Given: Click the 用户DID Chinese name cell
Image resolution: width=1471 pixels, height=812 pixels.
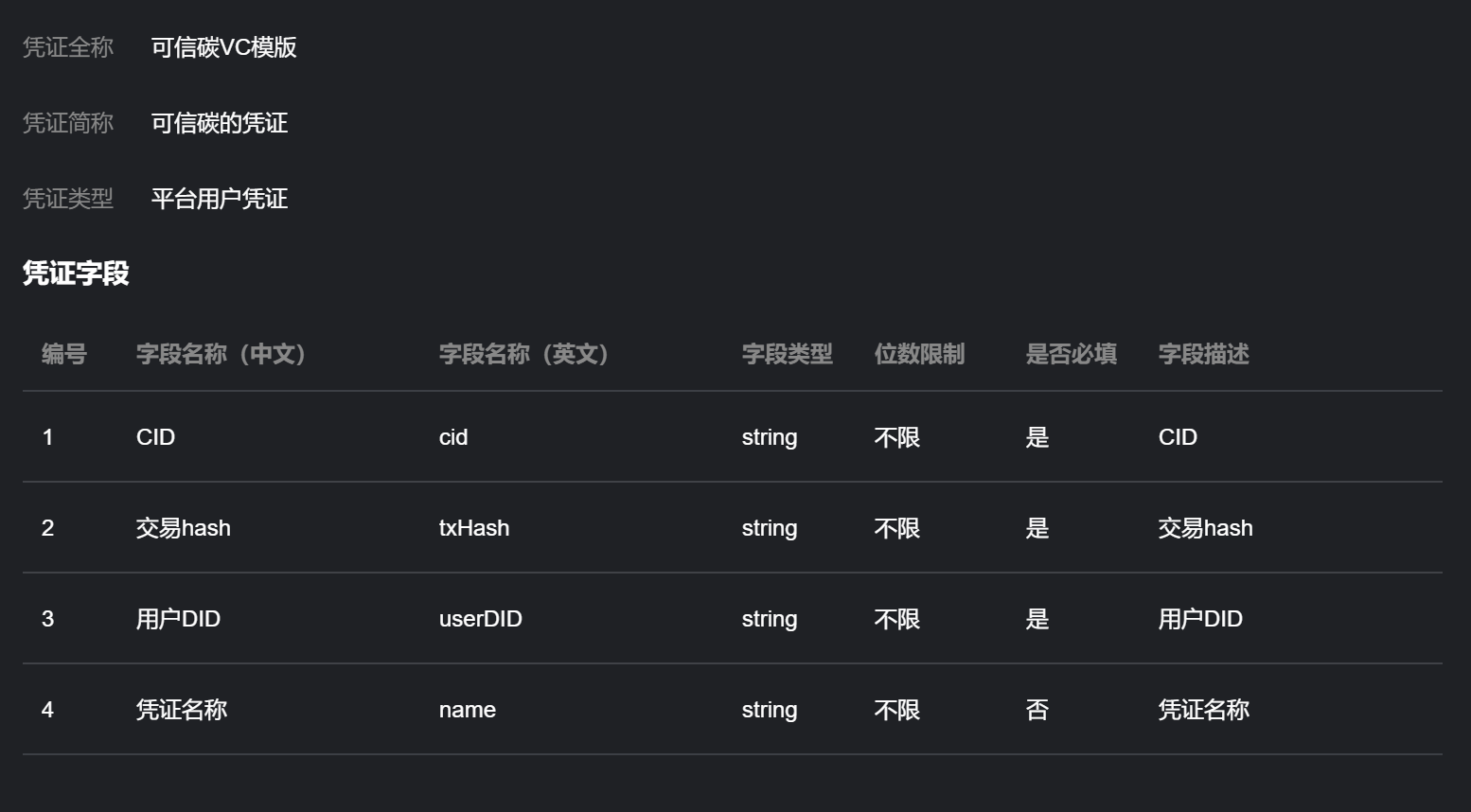Looking at the screenshot, I should pyautogui.click(x=178, y=619).
